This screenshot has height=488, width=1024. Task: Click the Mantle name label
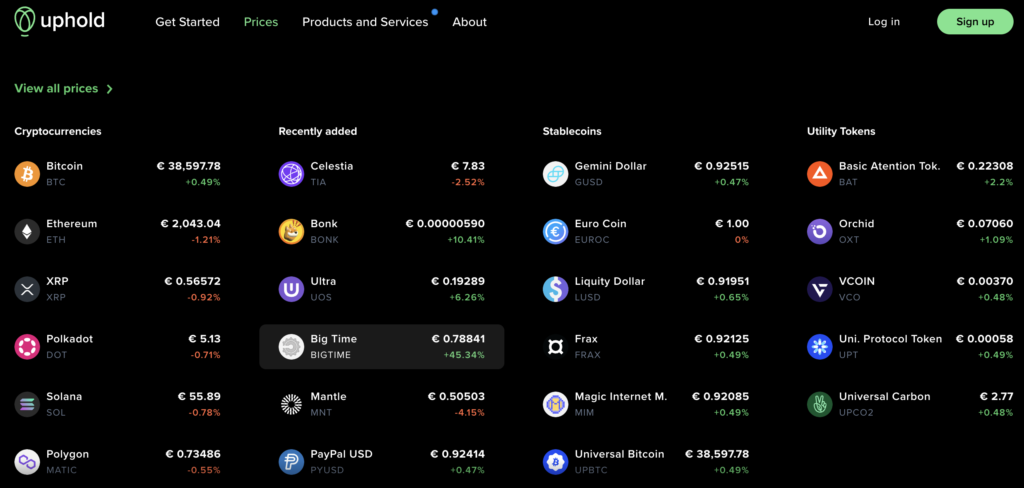pos(328,397)
